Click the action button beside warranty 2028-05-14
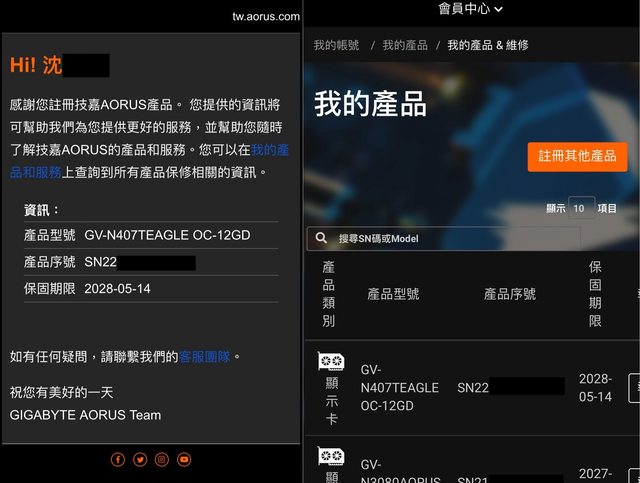This screenshot has width=640, height=483. pyautogui.click(x=634, y=387)
